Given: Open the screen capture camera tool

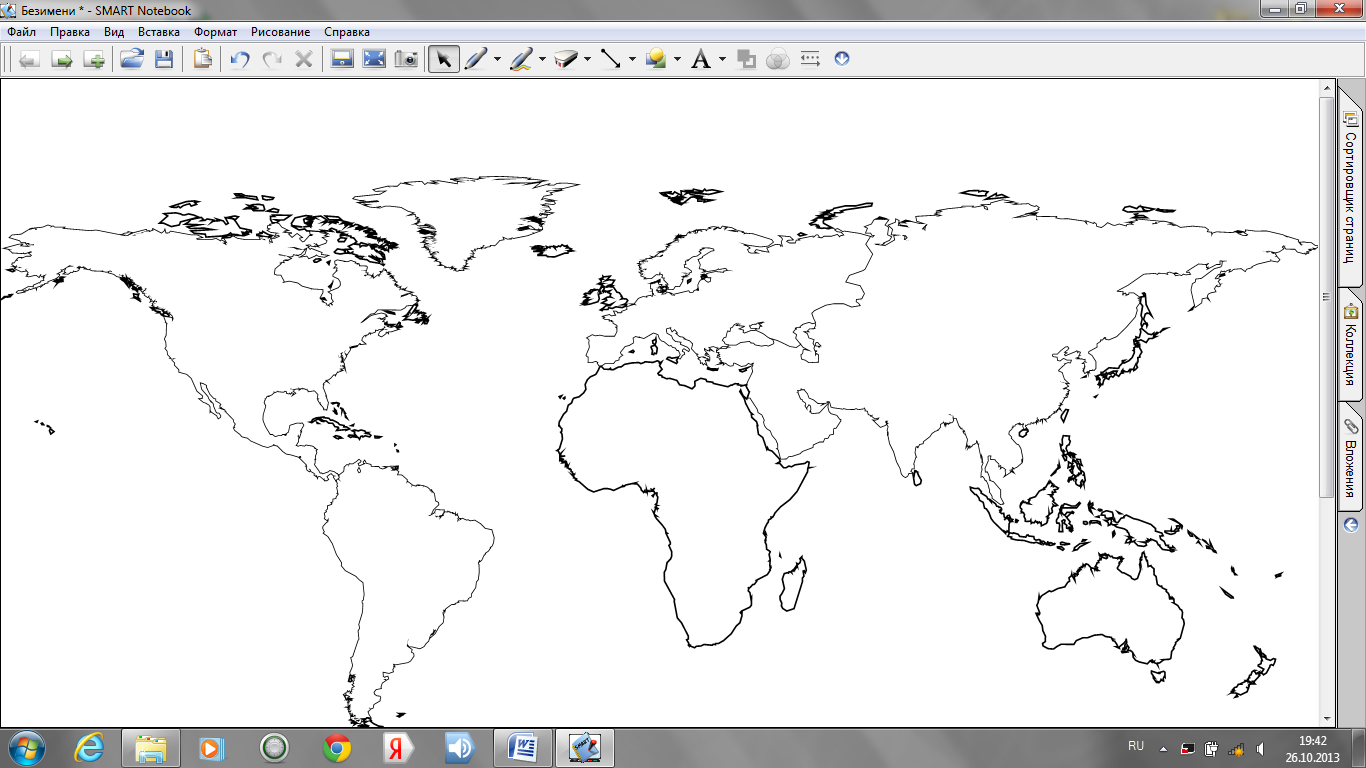Looking at the screenshot, I should pos(406,59).
